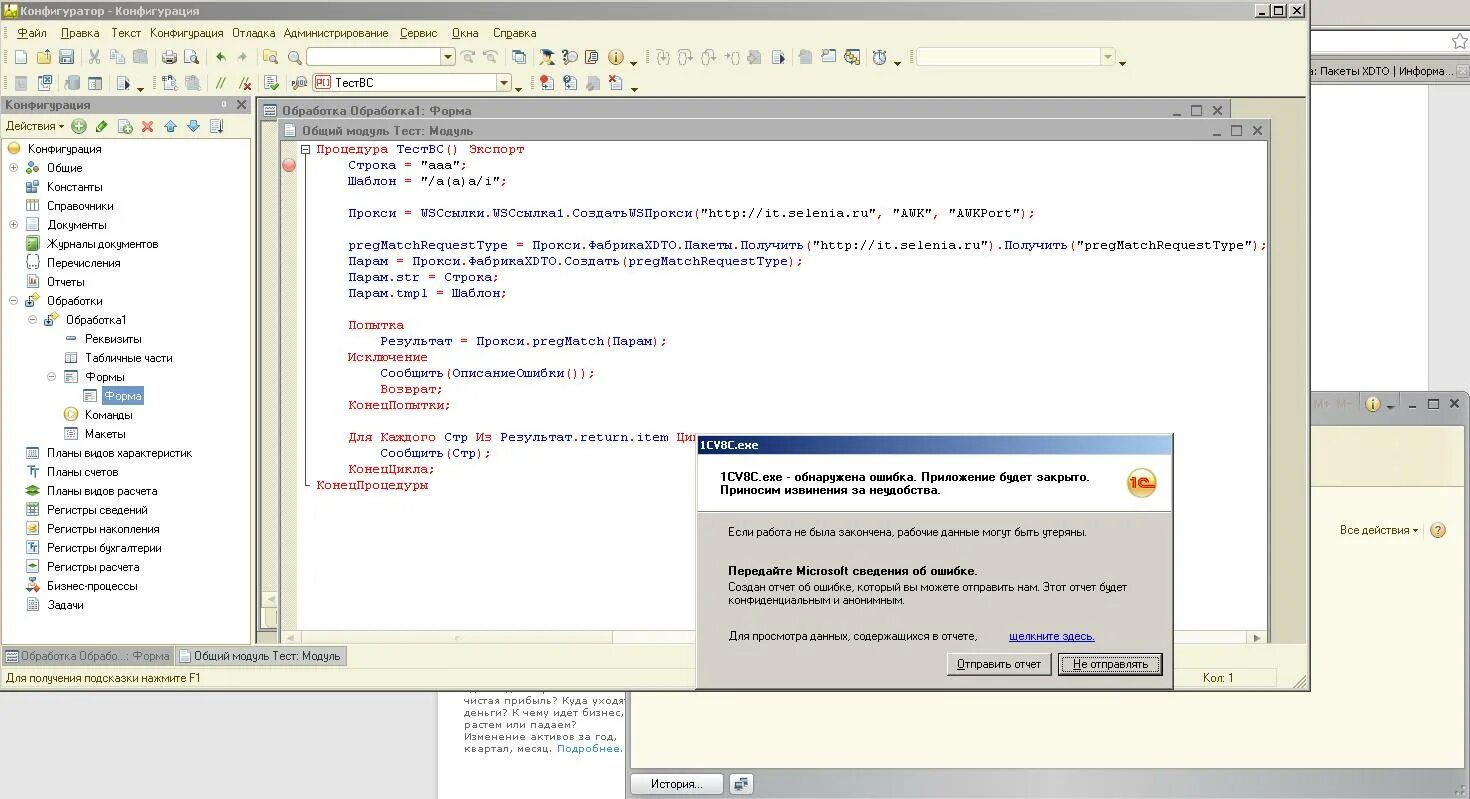Click the yellow Info icon in toolbar
The width and height of the screenshot is (1470, 799).
coord(615,57)
